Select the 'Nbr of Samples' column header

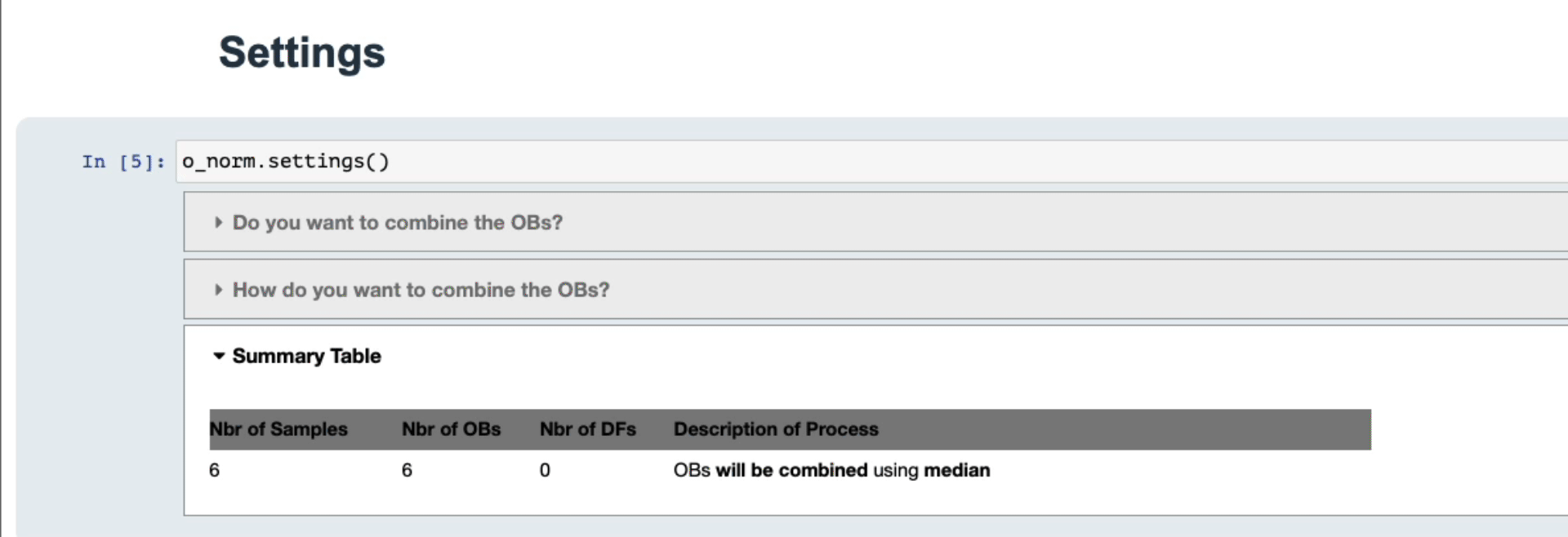click(278, 428)
